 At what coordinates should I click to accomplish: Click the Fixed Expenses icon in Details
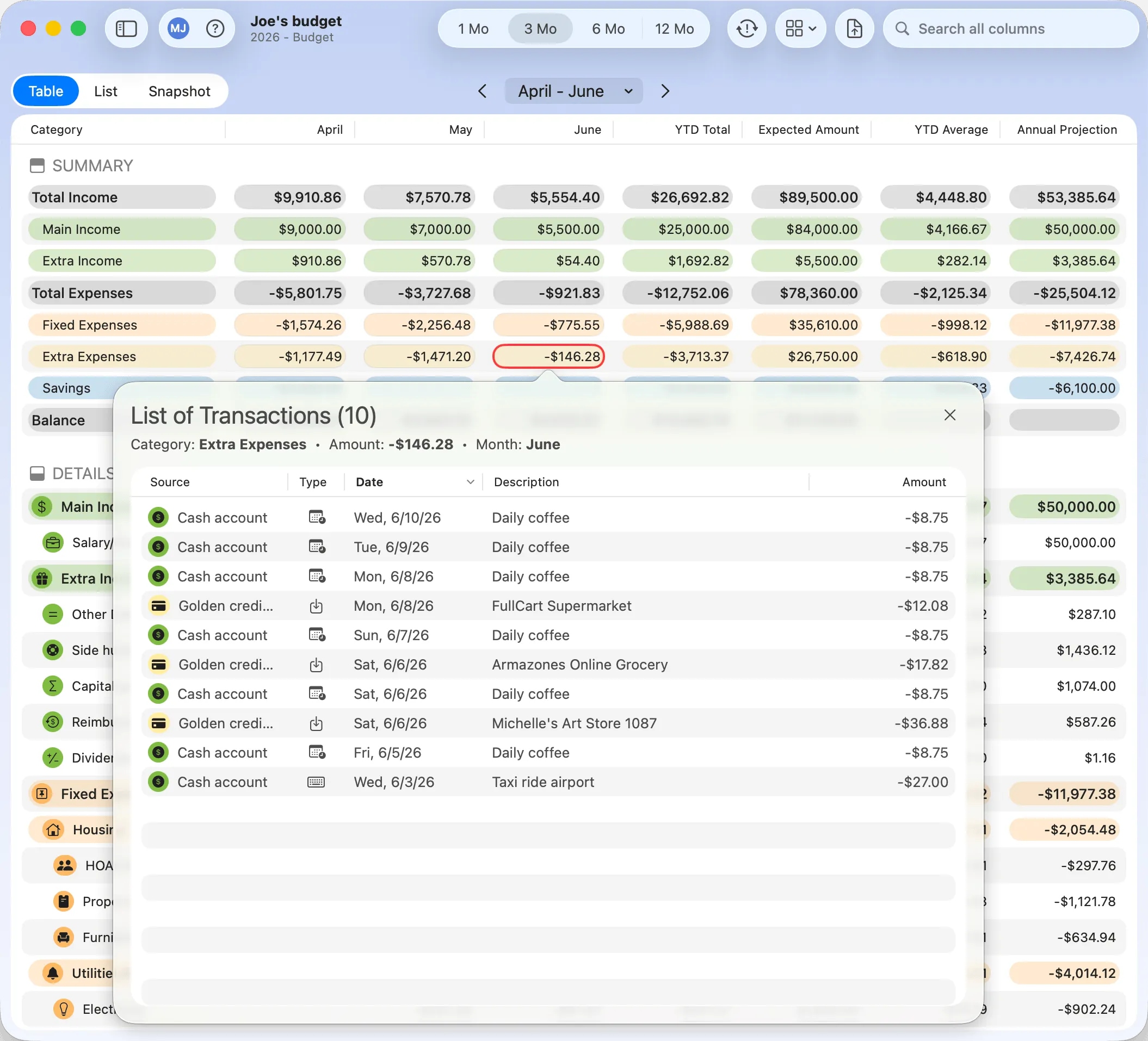[x=42, y=794]
